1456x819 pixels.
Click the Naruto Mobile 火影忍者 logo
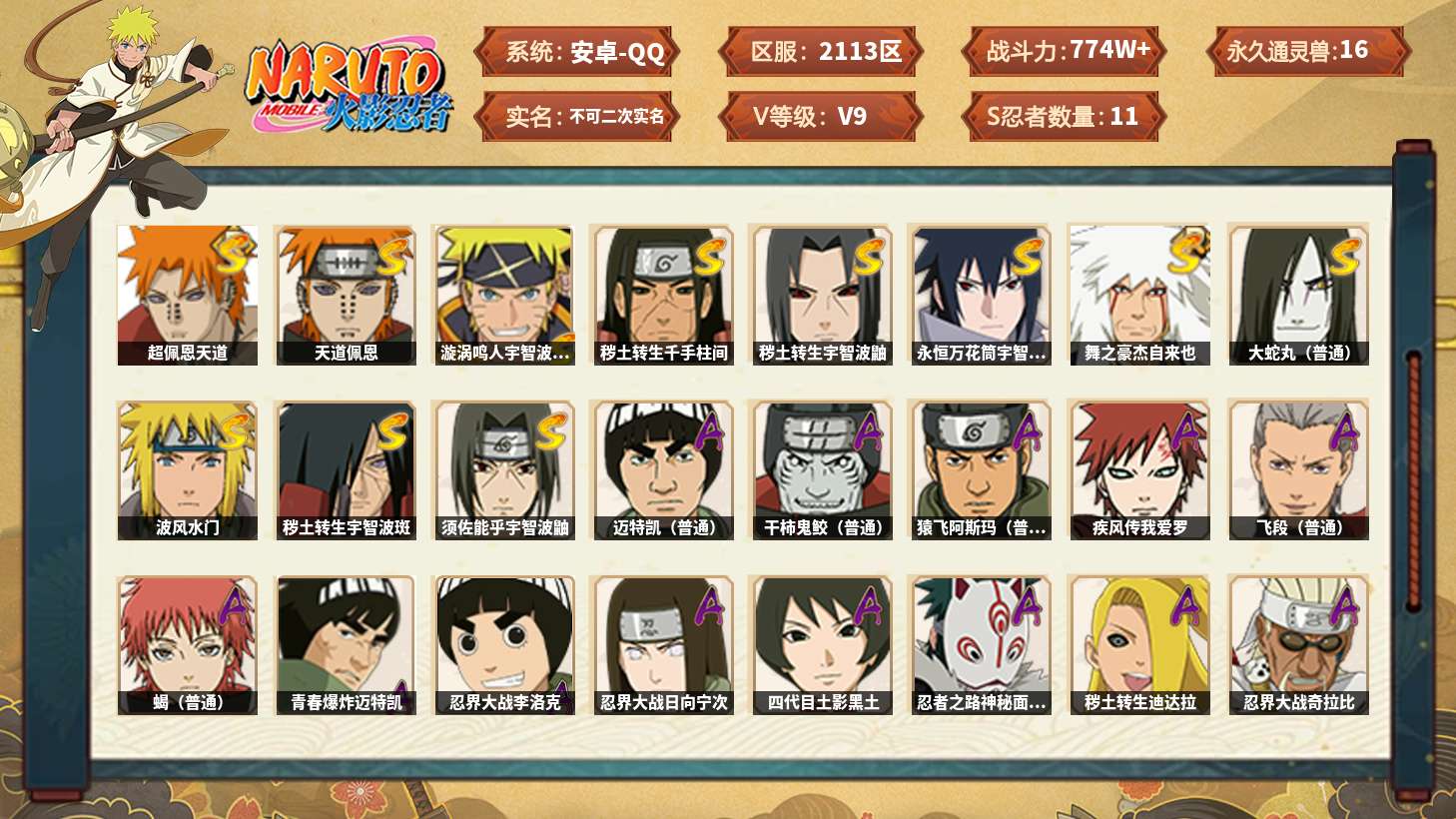[350, 87]
